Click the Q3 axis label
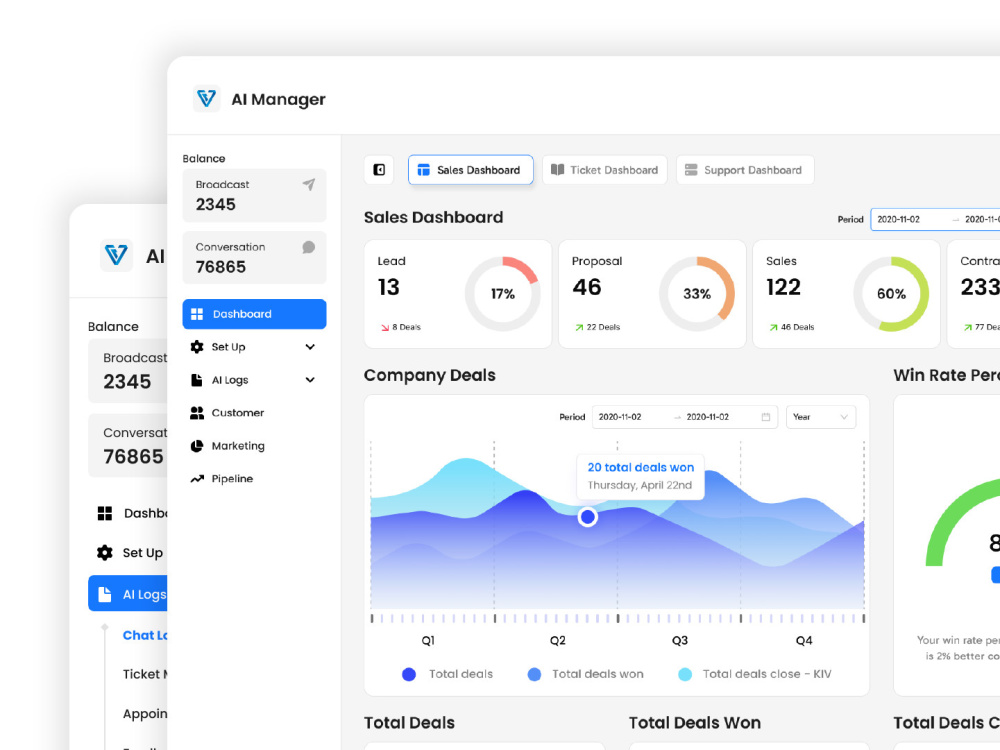The image size is (1000, 750). 680,640
